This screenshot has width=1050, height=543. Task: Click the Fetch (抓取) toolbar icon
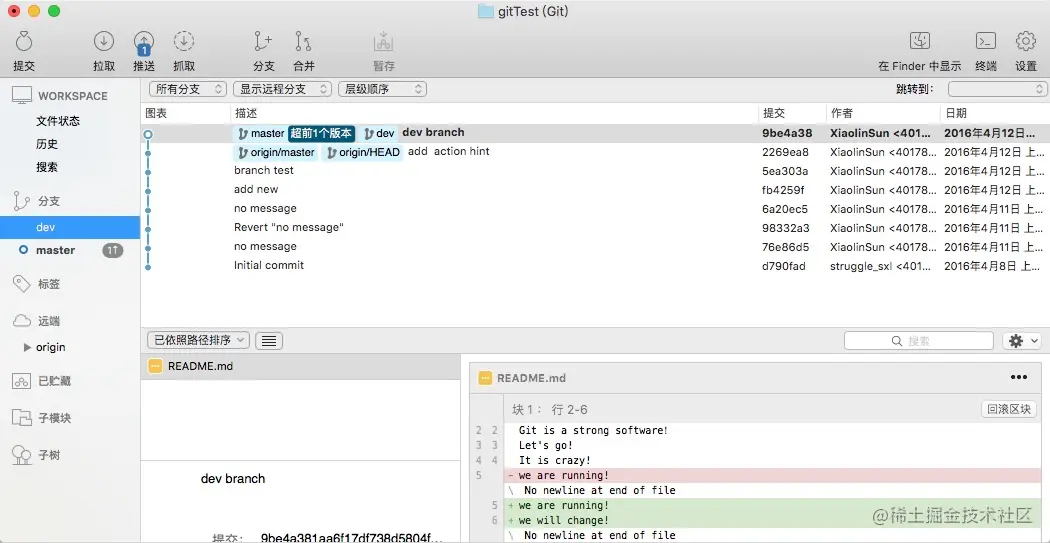click(184, 42)
